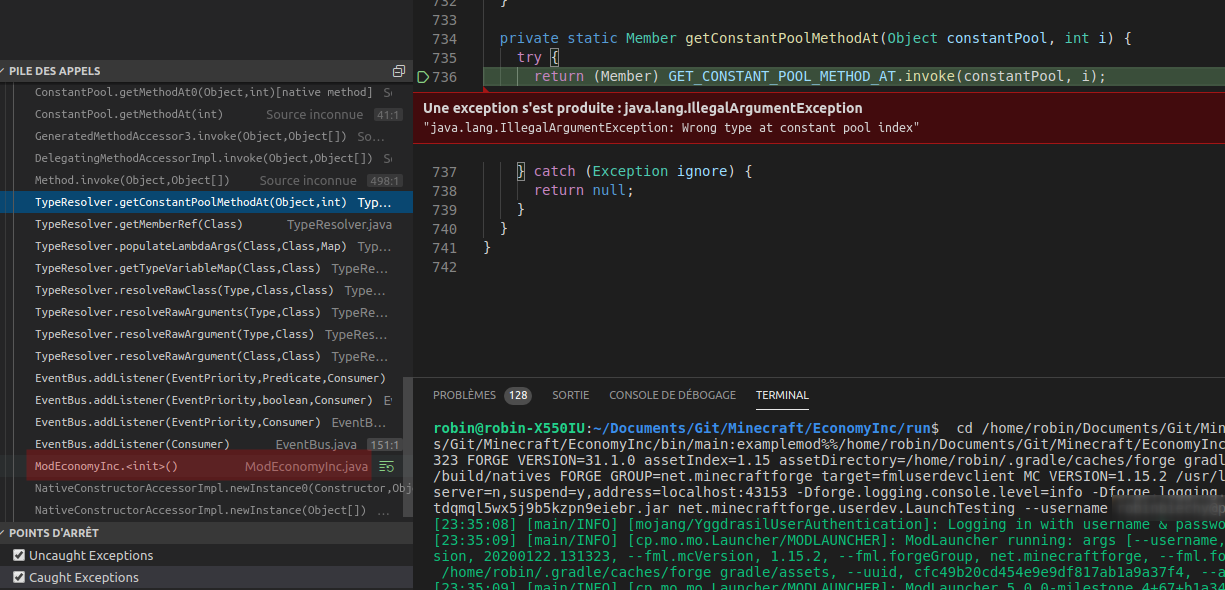This screenshot has width=1225, height=590.
Task: Open the Sortie panel tab
Action: pos(570,395)
